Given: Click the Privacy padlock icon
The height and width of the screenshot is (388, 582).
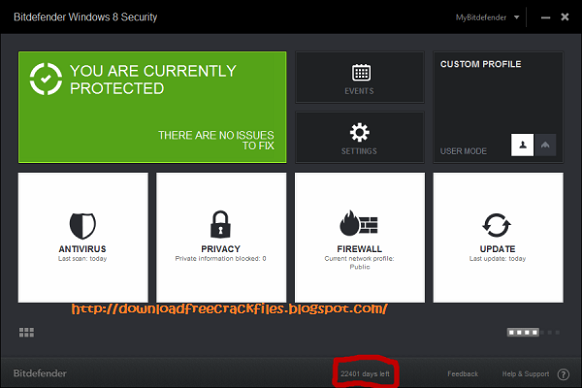Looking at the screenshot, I should 220,224.
